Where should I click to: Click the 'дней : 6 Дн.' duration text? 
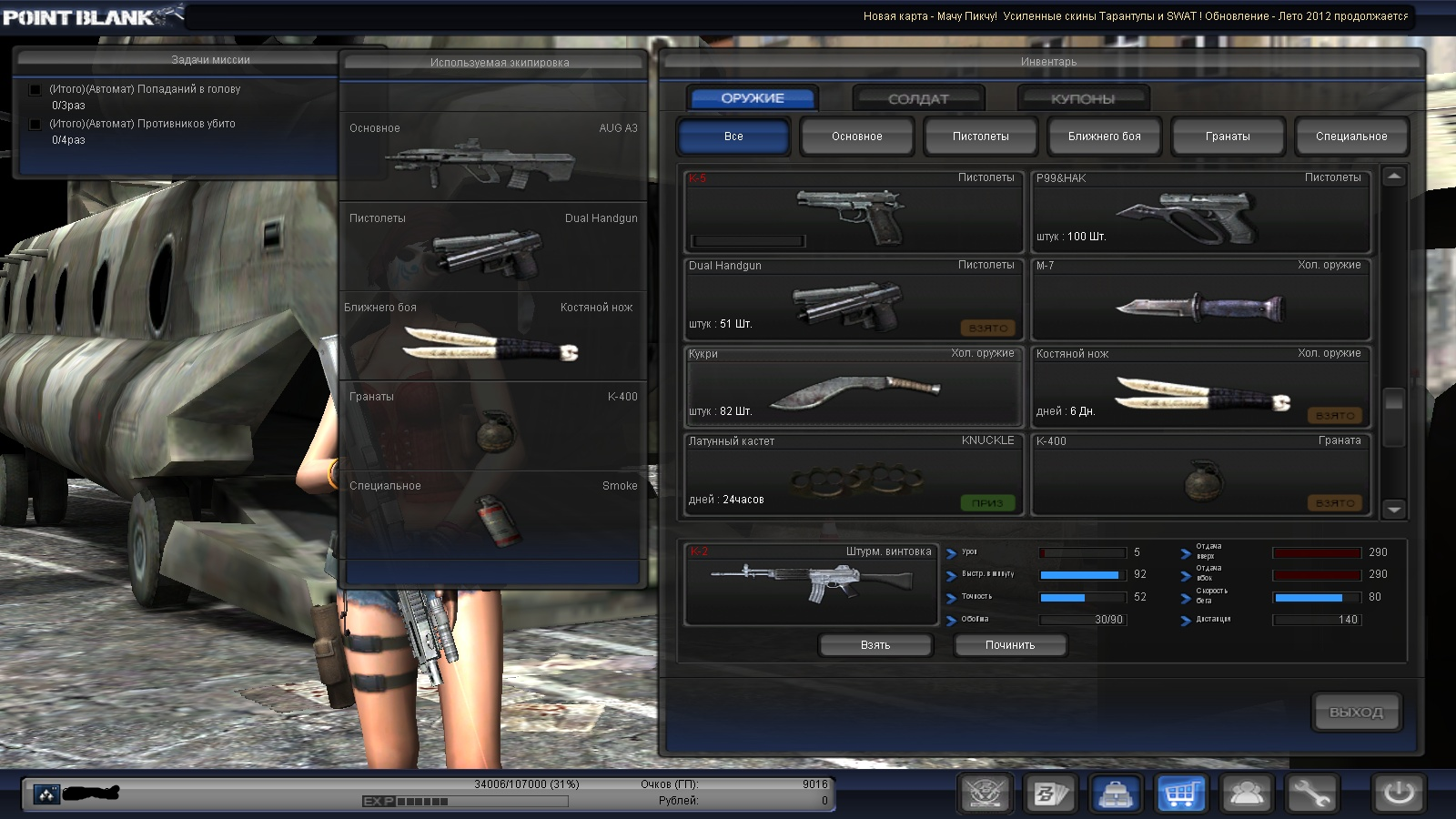tap(1066, 411)
